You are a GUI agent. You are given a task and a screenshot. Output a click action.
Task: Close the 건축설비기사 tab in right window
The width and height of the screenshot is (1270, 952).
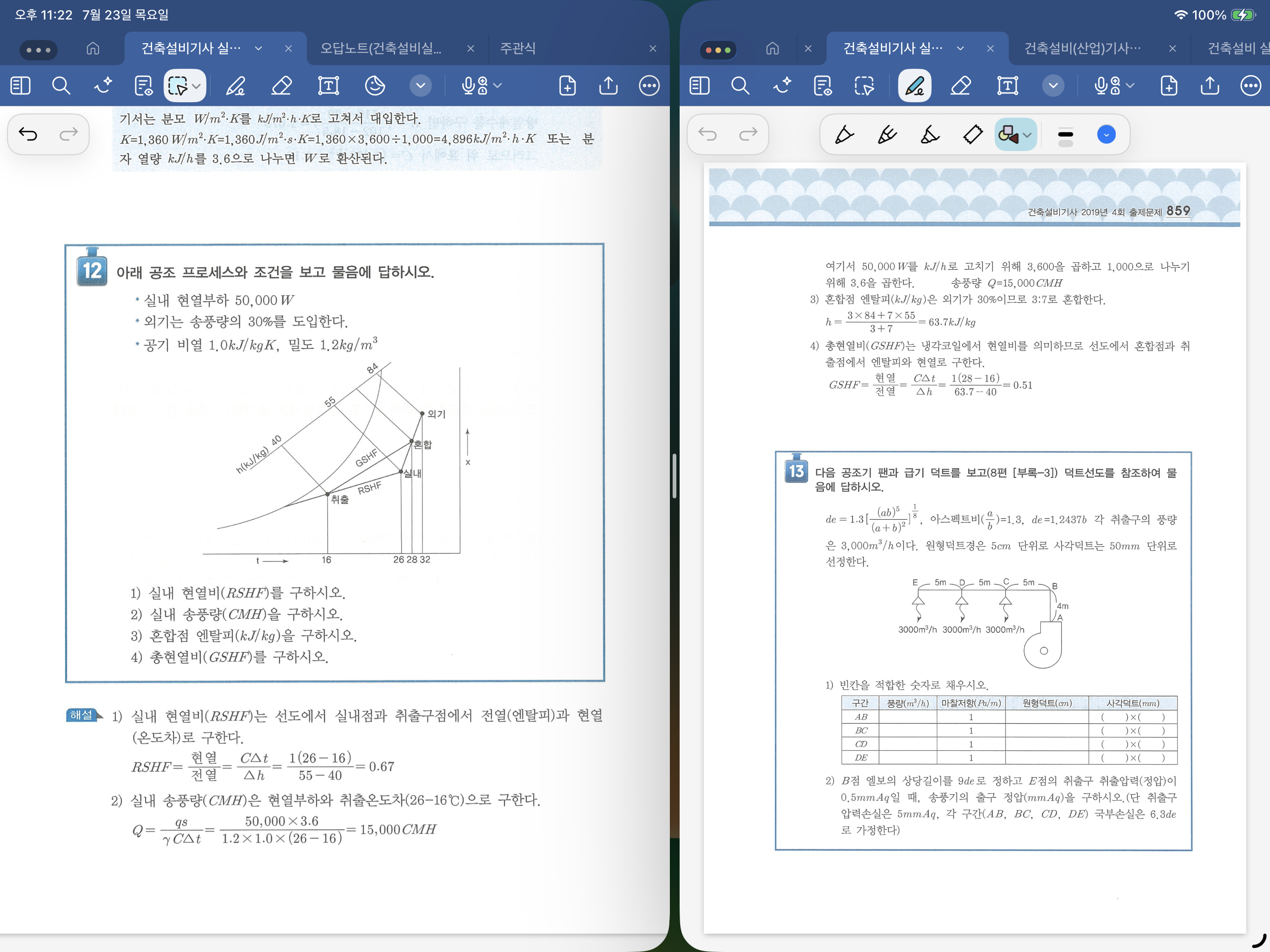click(991, 49)
